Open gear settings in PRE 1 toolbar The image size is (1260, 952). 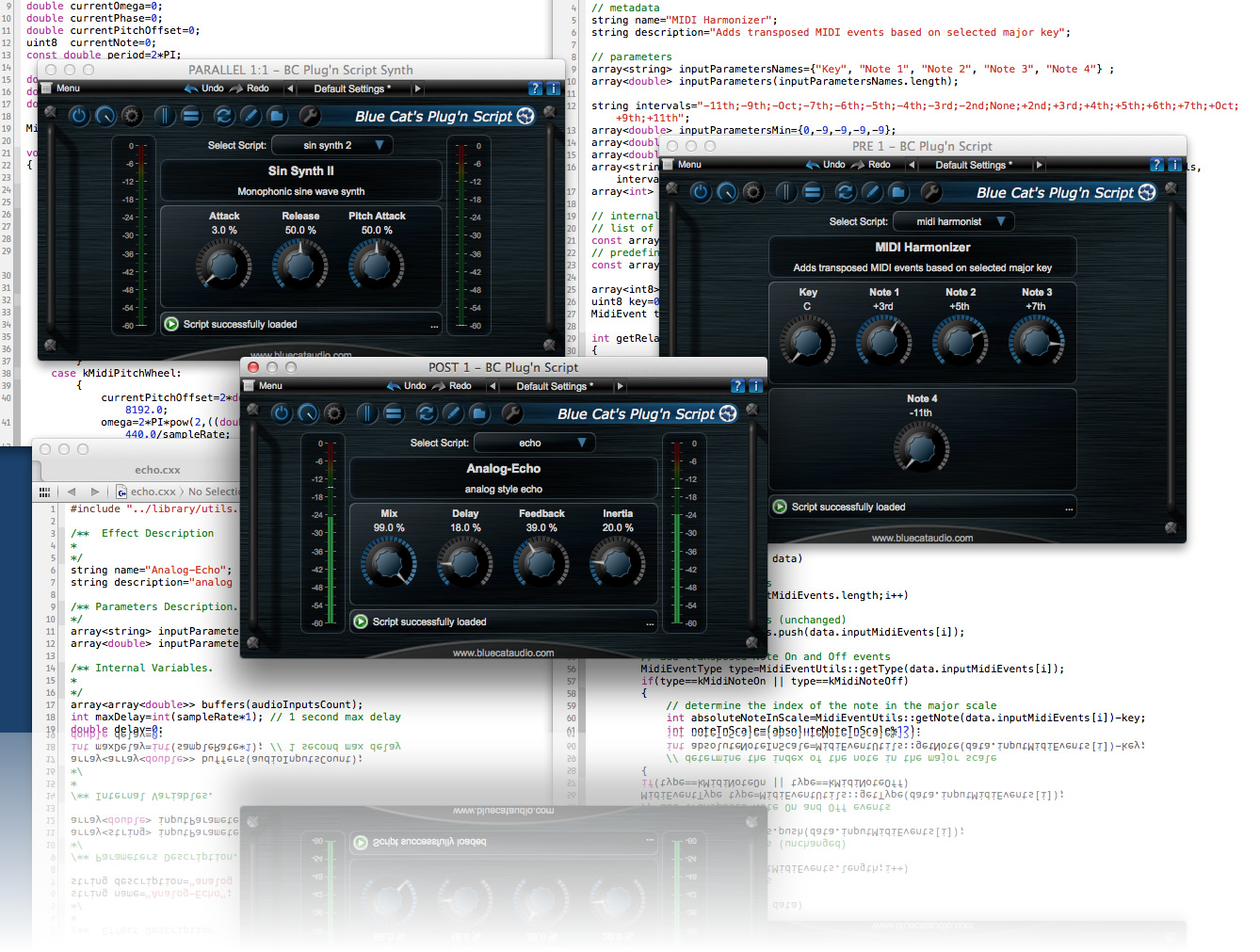[753, 192]
